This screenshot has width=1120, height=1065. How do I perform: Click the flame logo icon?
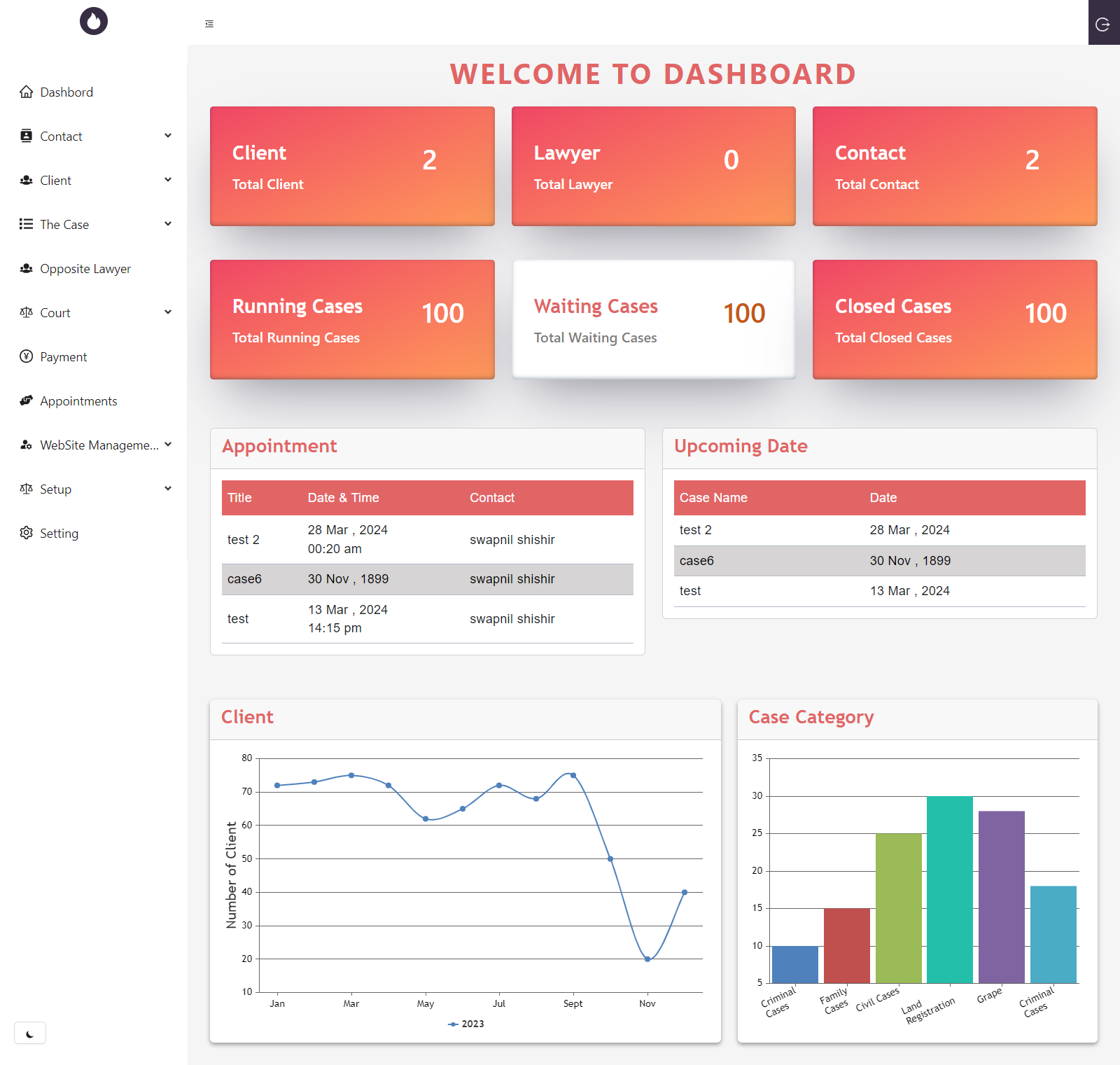(94, 21)
